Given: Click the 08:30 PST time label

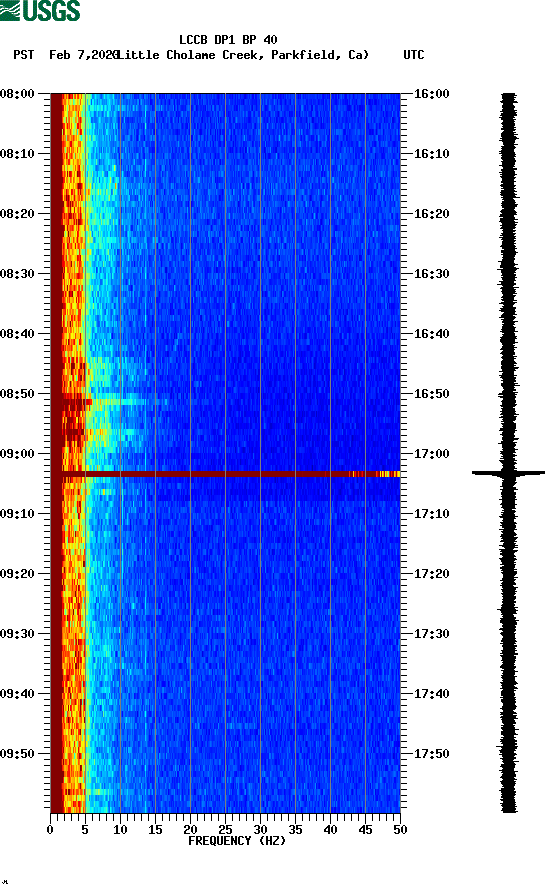Looking at the screenshot, I should [18, 273].
